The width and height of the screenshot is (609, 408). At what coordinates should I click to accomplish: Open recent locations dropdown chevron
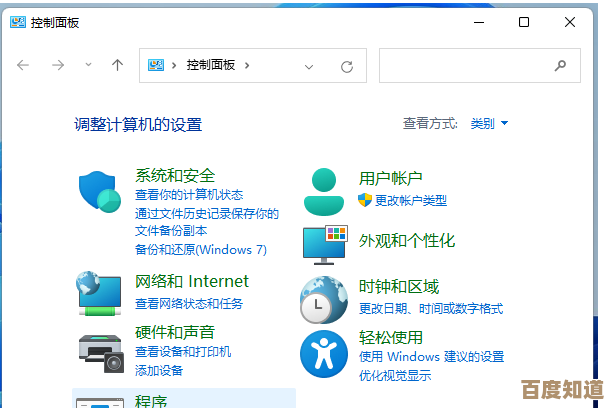[x=88, y=65]
